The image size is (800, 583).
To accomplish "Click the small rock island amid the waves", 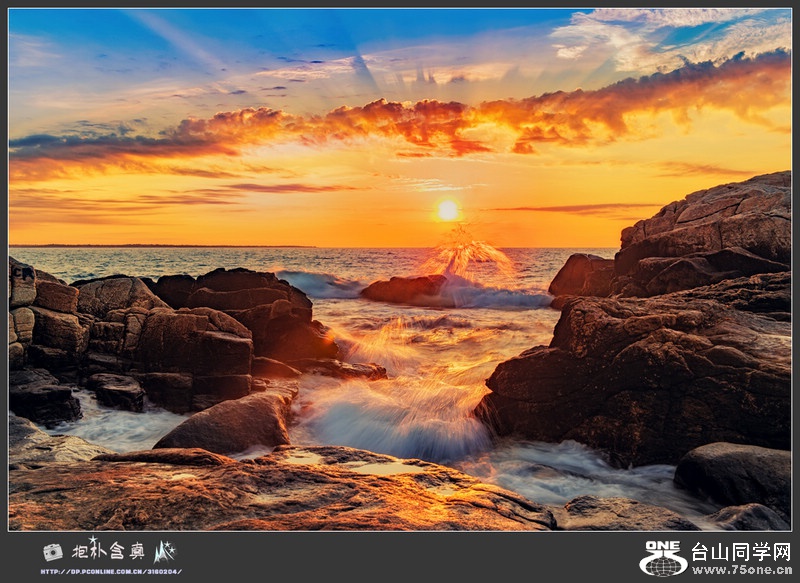I will 405,289.
